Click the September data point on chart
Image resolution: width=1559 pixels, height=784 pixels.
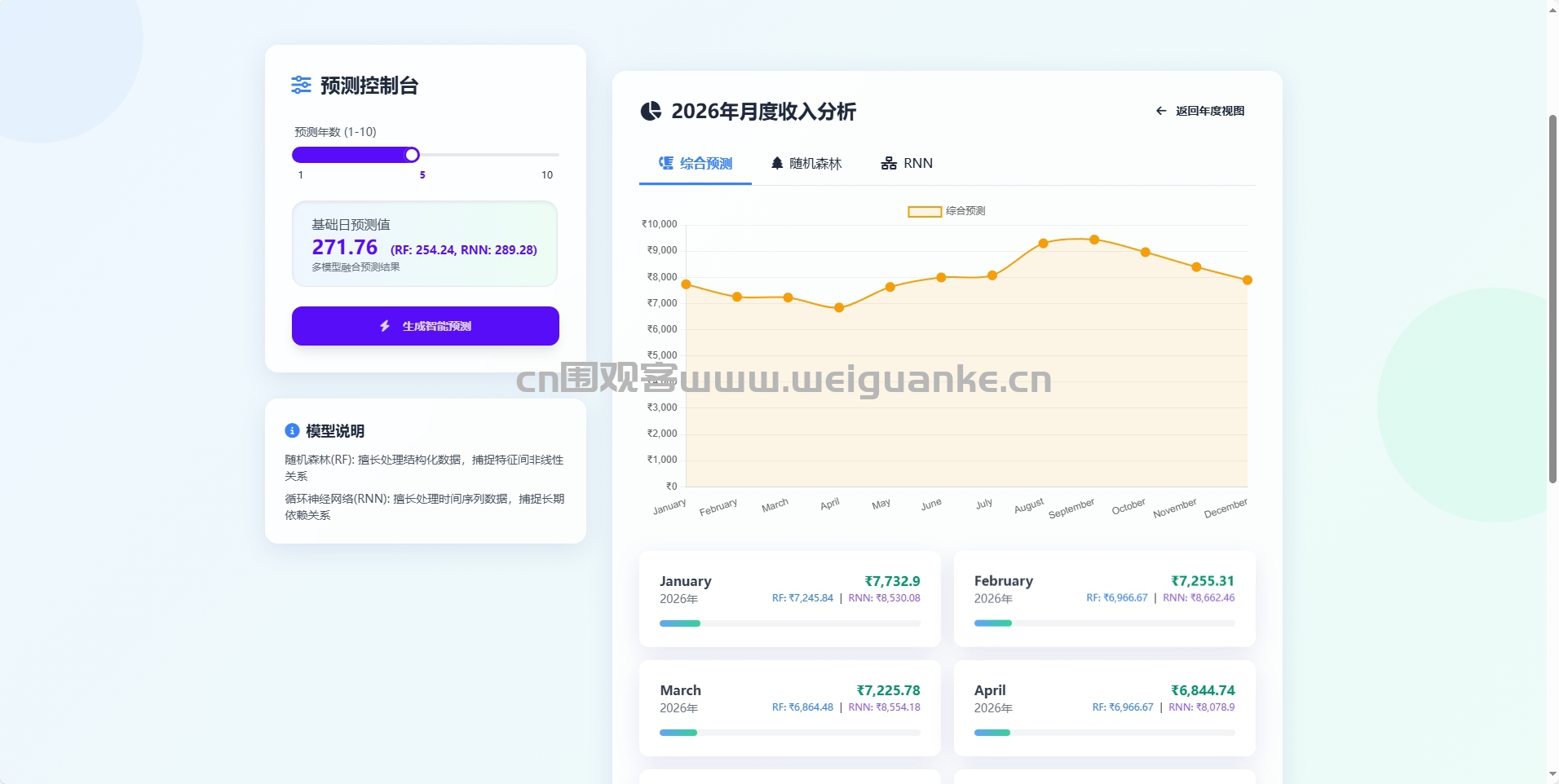point(1094,240)
